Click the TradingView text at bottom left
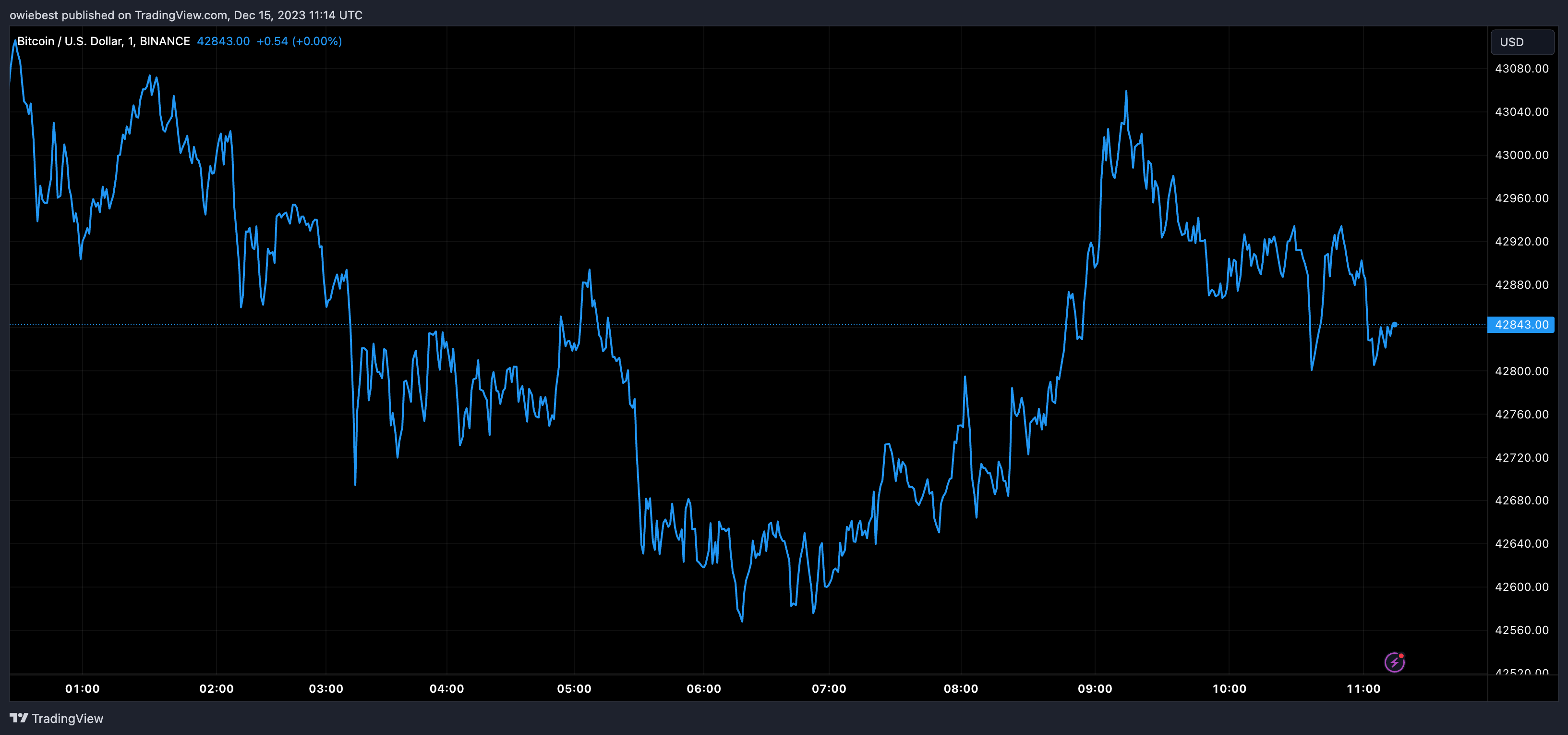Image resolution: width=1568 pixels, height=735 pixels. coord(67,719)
